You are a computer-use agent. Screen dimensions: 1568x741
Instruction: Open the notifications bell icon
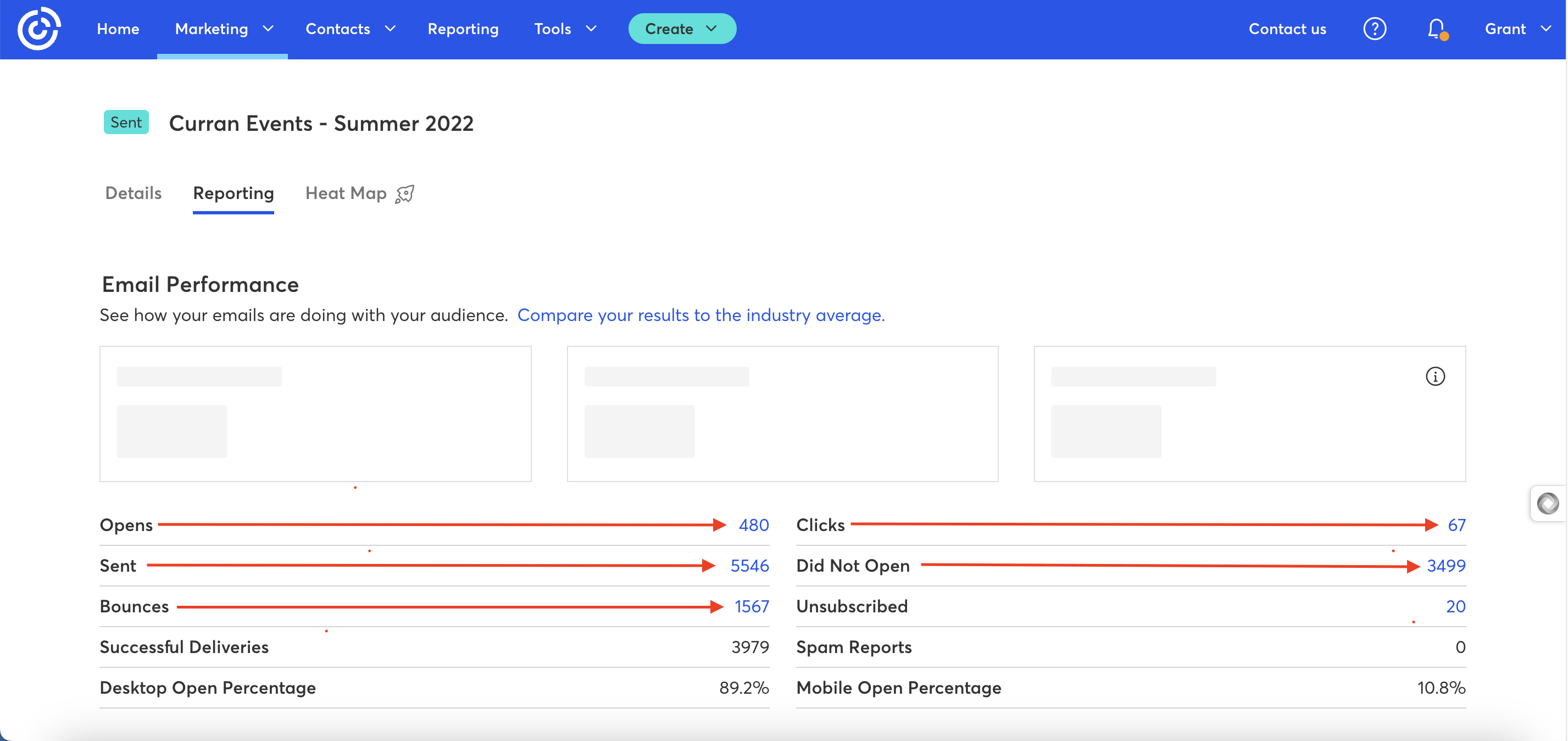click(1437, 29)
